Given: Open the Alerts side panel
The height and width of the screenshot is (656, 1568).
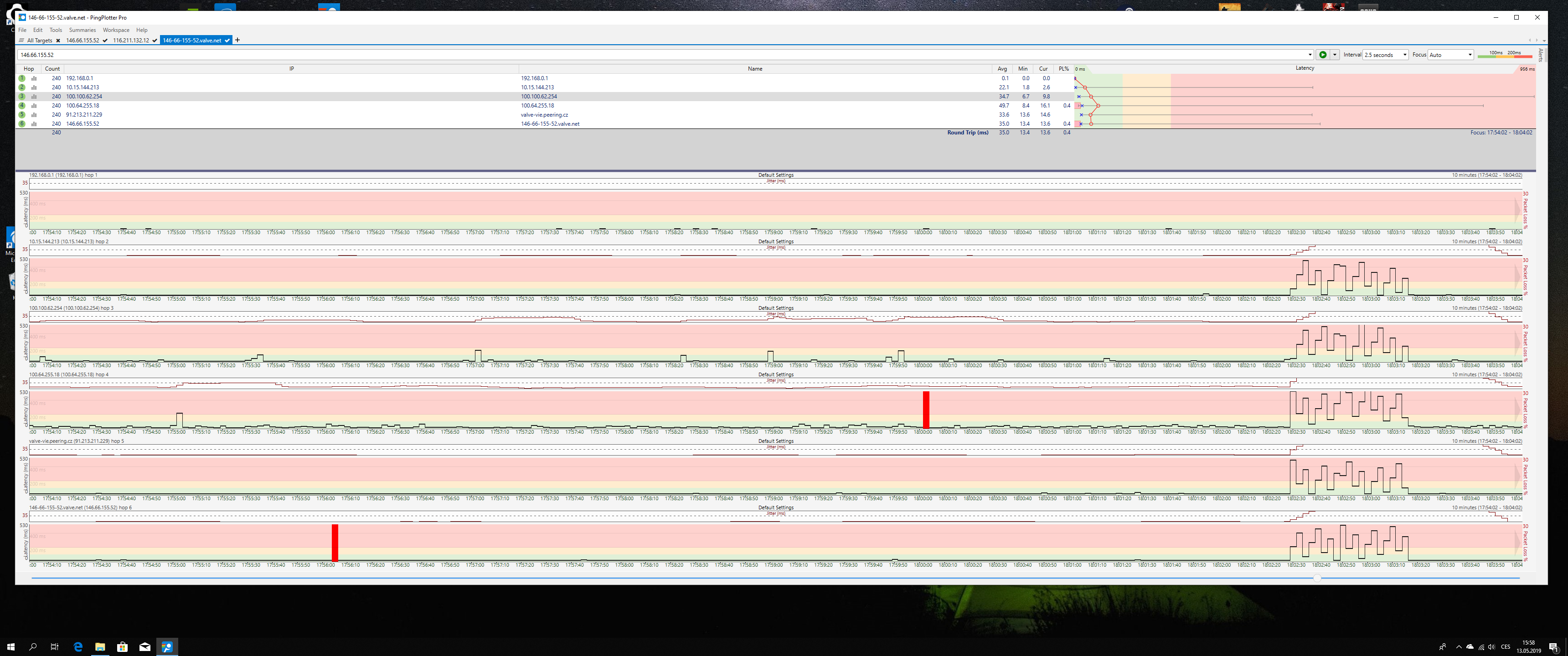Looking at the screenshot, I should point(1541,55).
